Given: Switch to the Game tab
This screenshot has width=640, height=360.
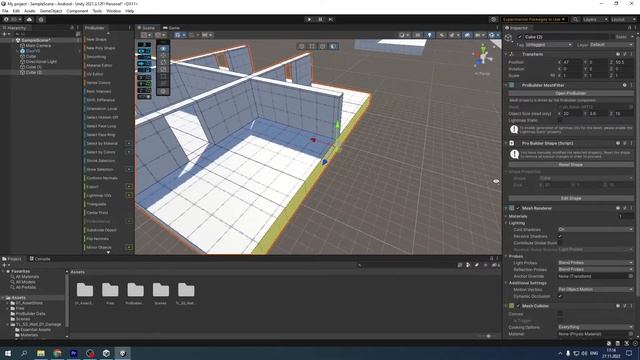Looking at the screenshot, I should [171, 28].
